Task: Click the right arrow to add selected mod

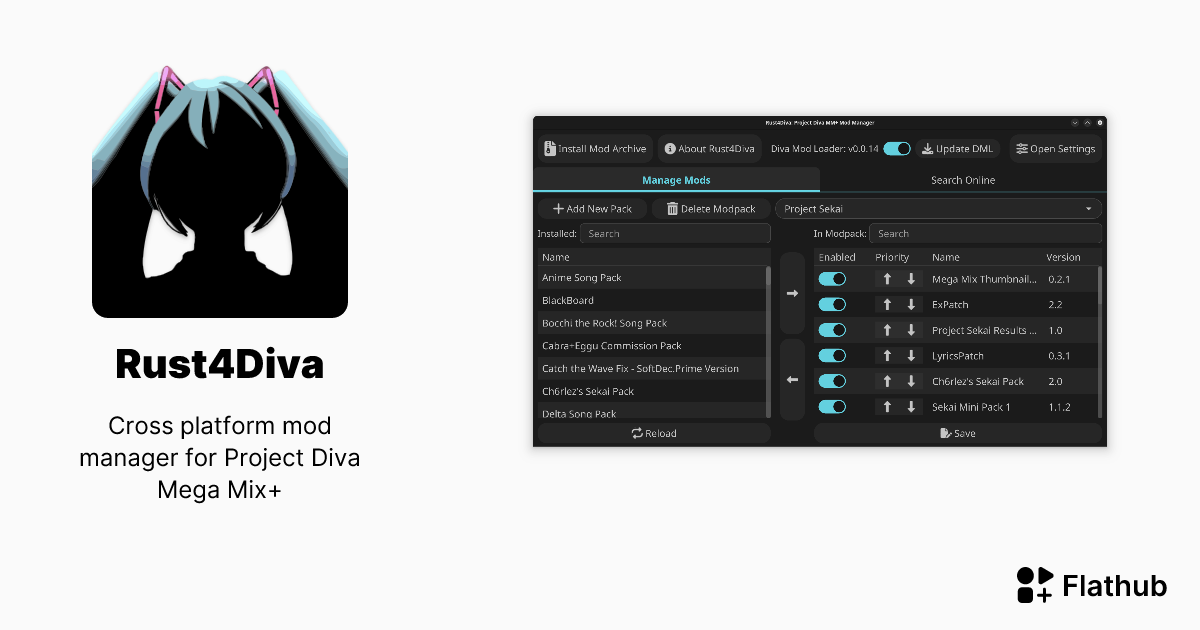Action: pyautogui.click(x=791, y=292)
